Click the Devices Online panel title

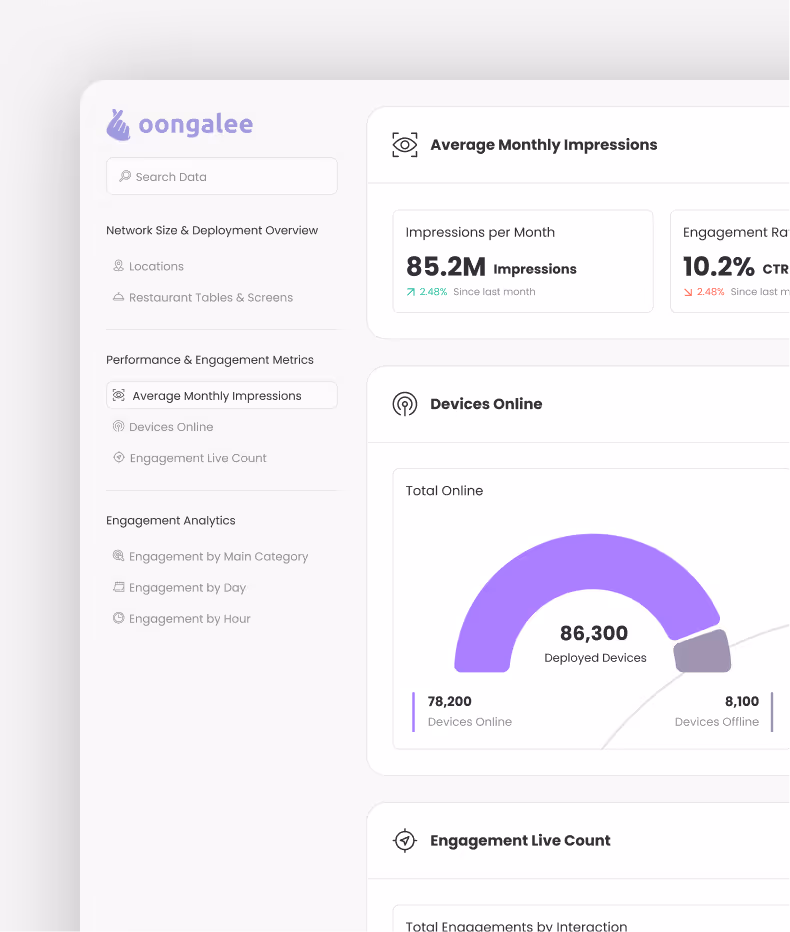tap(486, 404)
